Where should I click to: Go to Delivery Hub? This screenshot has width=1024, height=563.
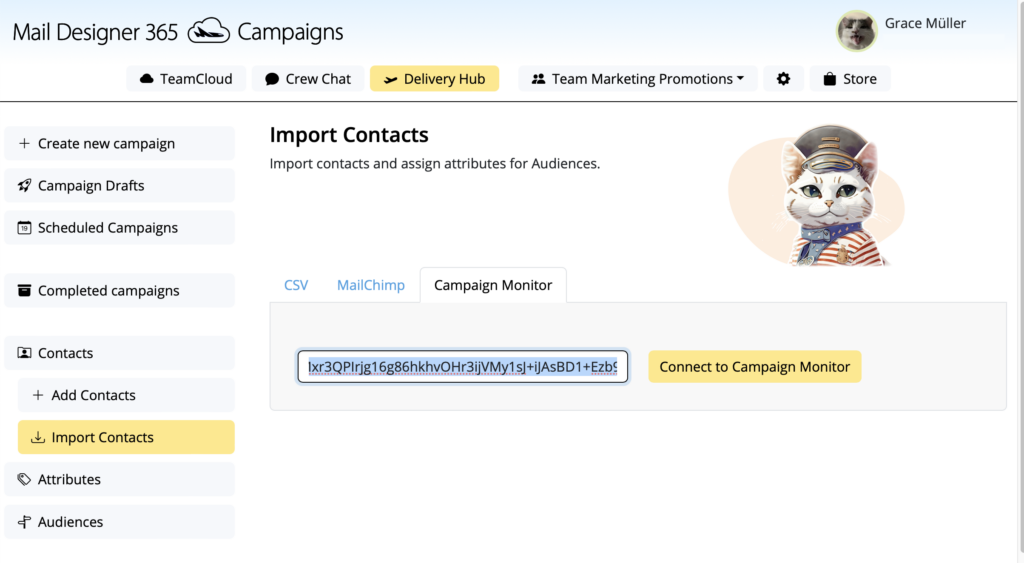coord(434,78)
